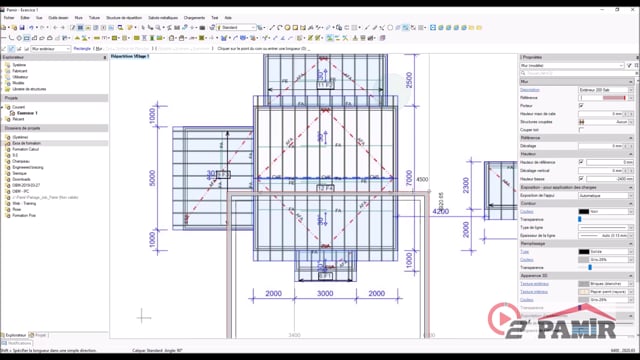This screenshot has width=640, height=360.
Task: Open the Standard layer dropdown
Action: coord(236,28)
